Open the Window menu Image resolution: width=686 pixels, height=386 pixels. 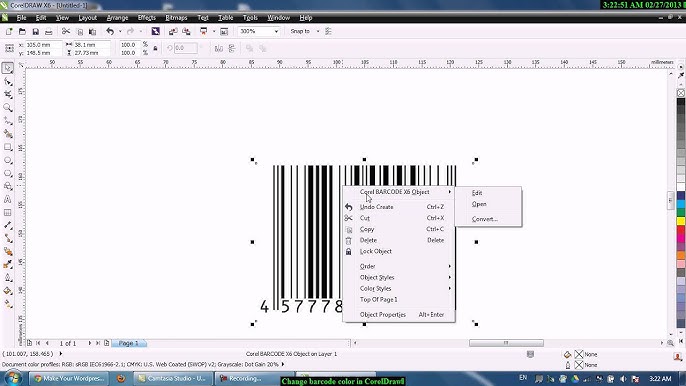click(278, 18)
